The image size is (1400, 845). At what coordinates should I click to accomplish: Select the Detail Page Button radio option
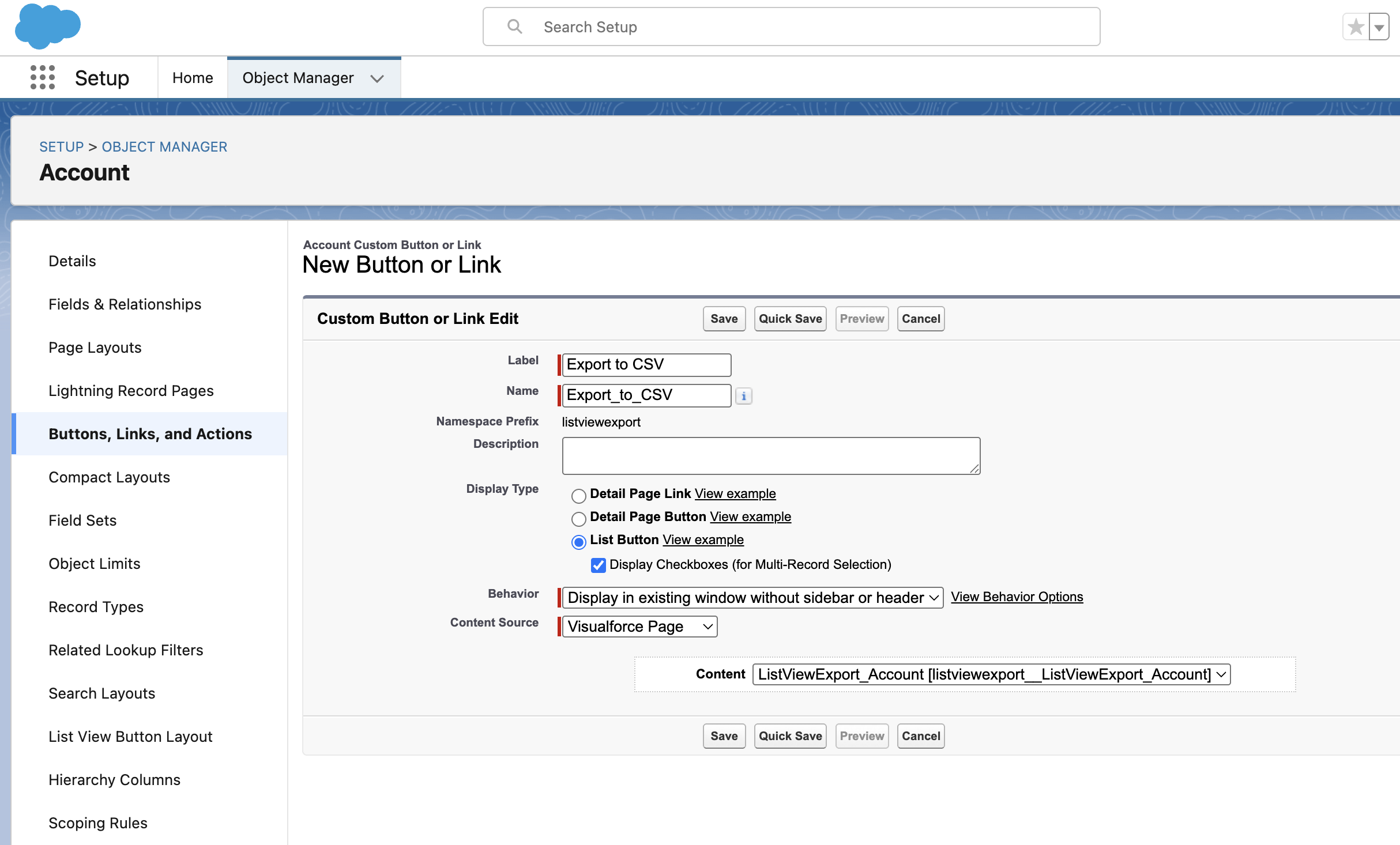(578, 518)
